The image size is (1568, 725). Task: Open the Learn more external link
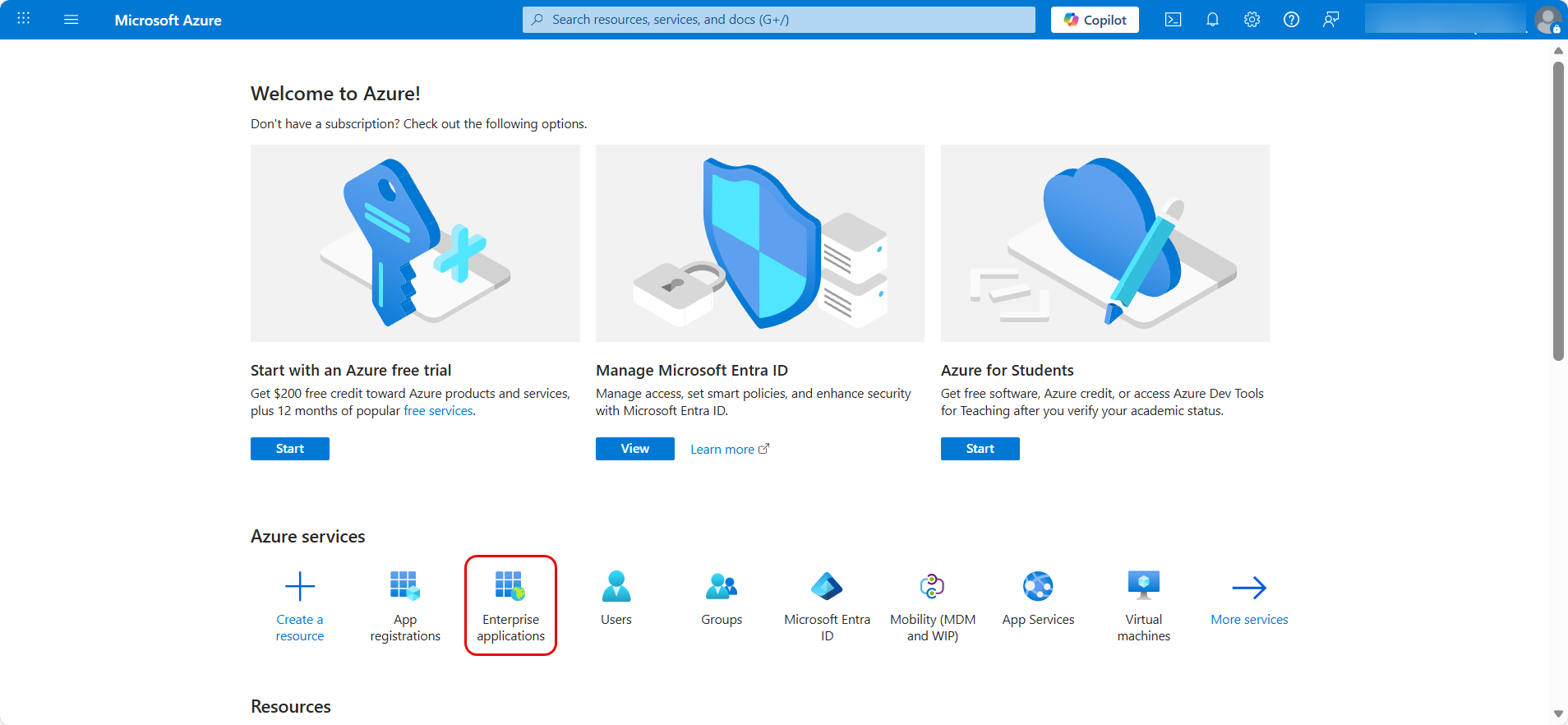tap(730, 449)
